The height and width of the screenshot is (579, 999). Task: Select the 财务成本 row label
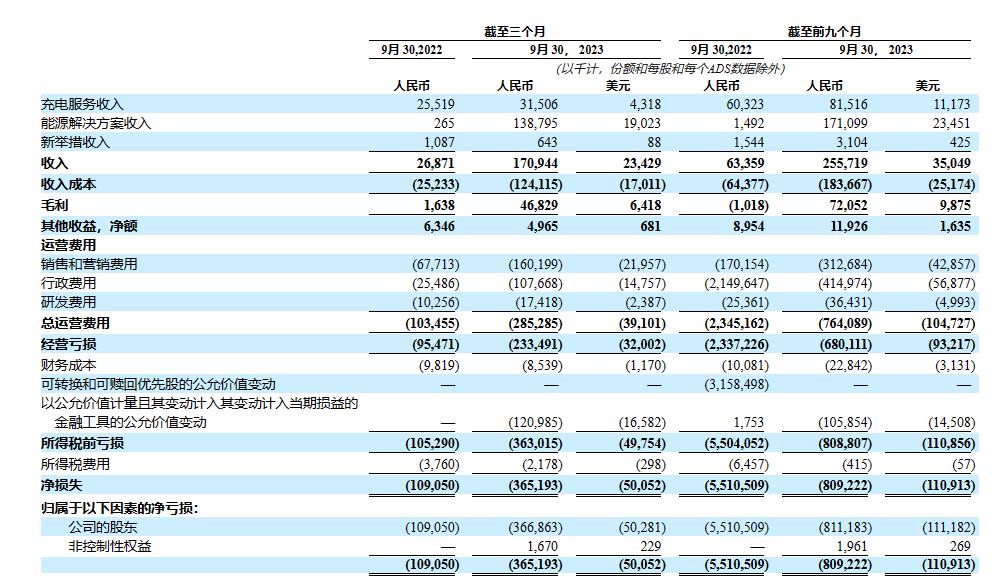[68, 365]
